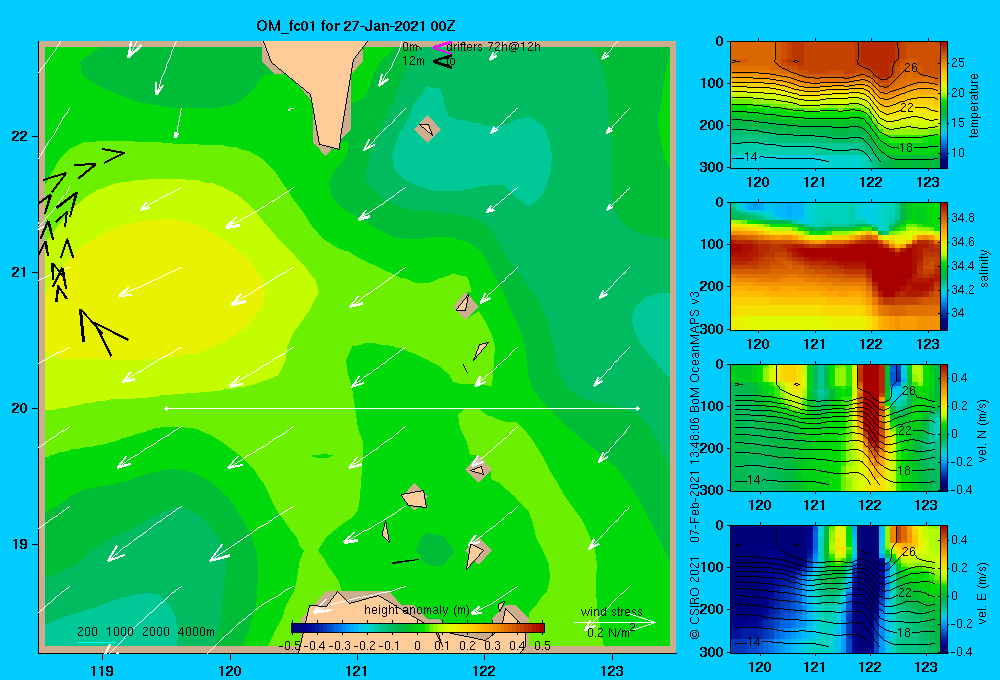The height and width of the screenshot is (680, 1000).
Task: Click longitude label 119 on main map
Action: (x=103, y=670)
